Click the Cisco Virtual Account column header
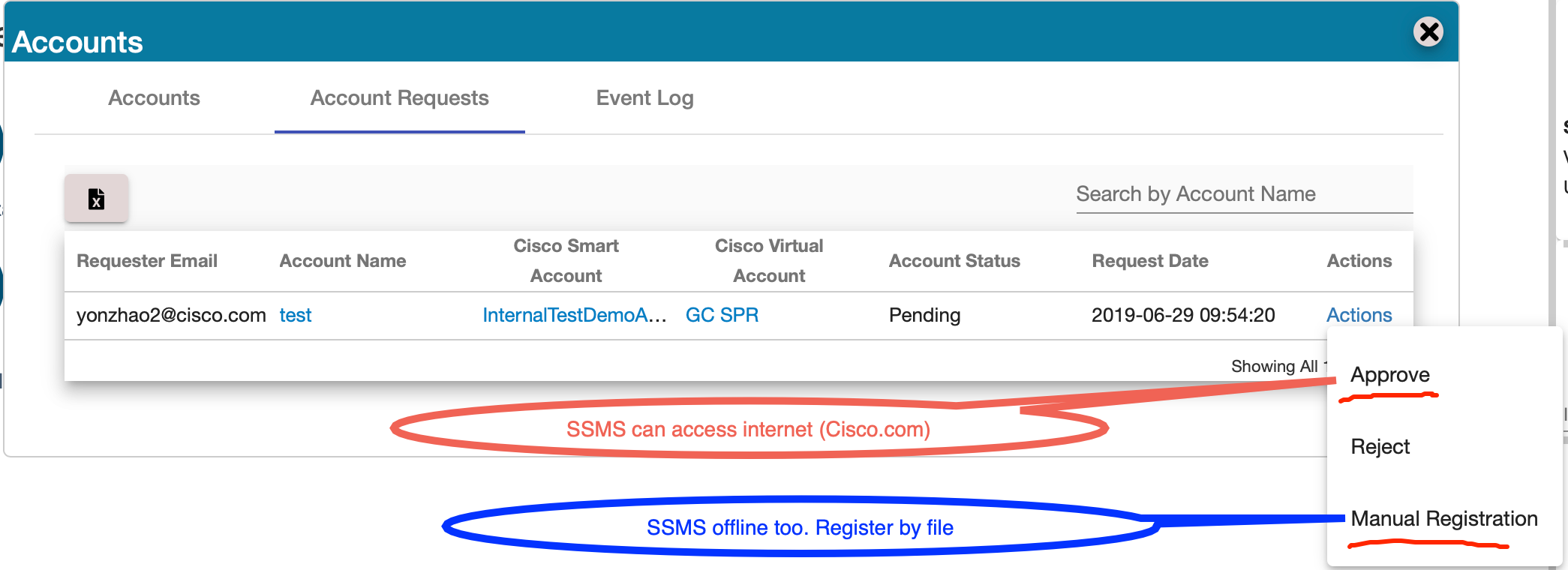1568x570 pixels. [x=769, y=261]
